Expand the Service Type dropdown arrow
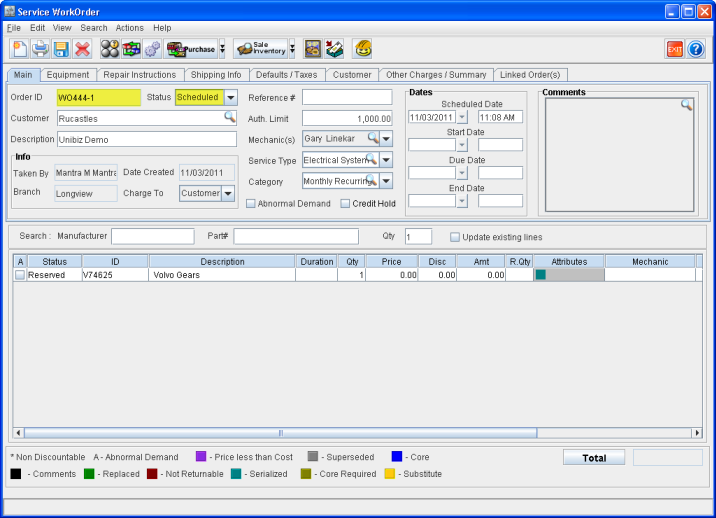 (x=386, y=160)
